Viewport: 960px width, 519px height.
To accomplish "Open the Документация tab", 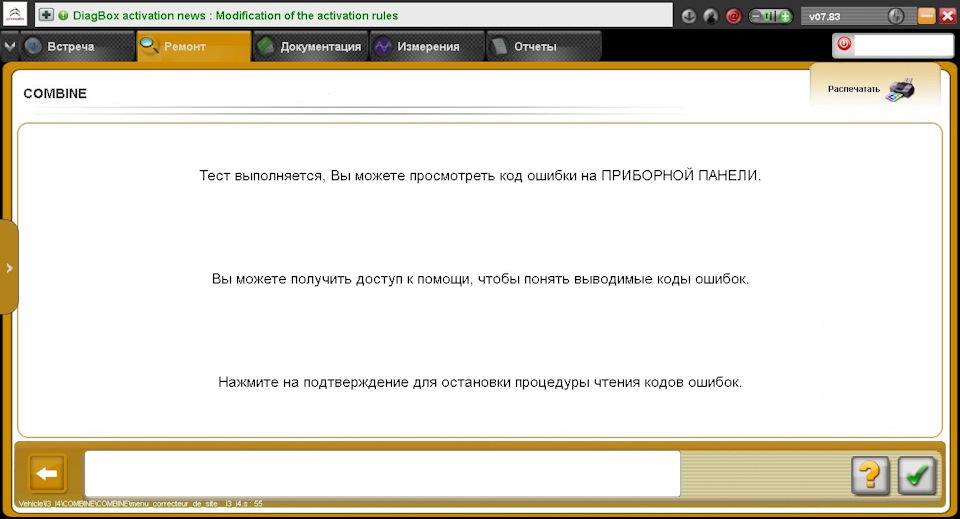I will pos(310,47).
